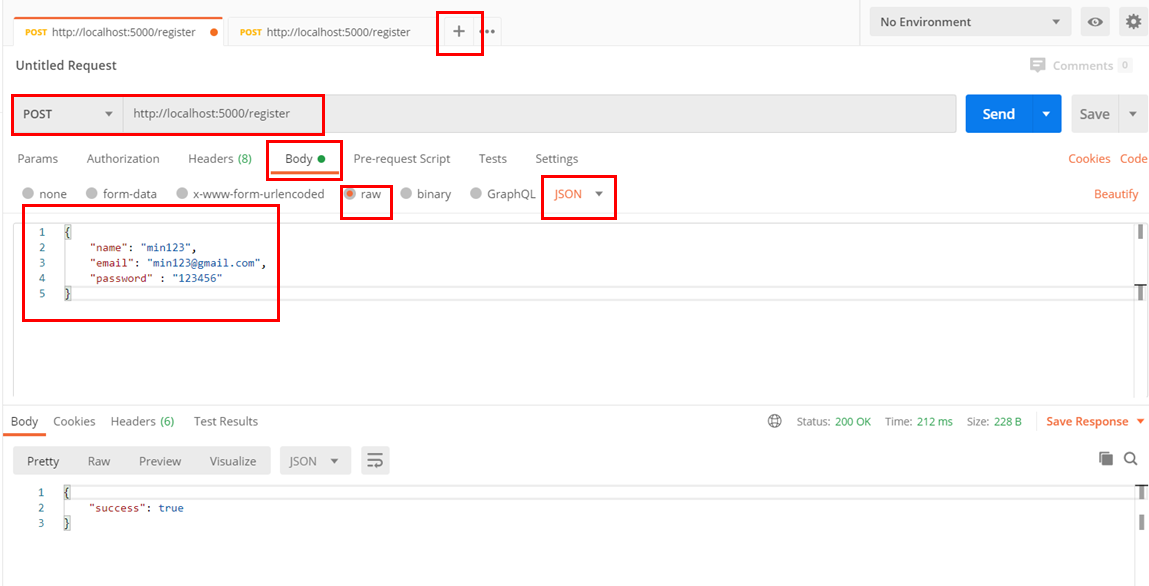Switch to the Pre-request Script tab
Image resolution: width=1149 pixels, height=586 pixels.
click(x=401, y=158)
